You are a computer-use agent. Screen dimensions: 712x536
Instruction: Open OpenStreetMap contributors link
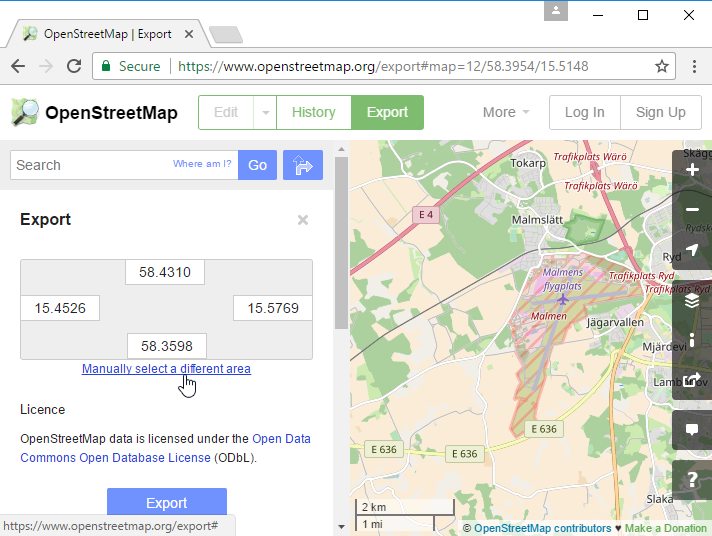543,528
